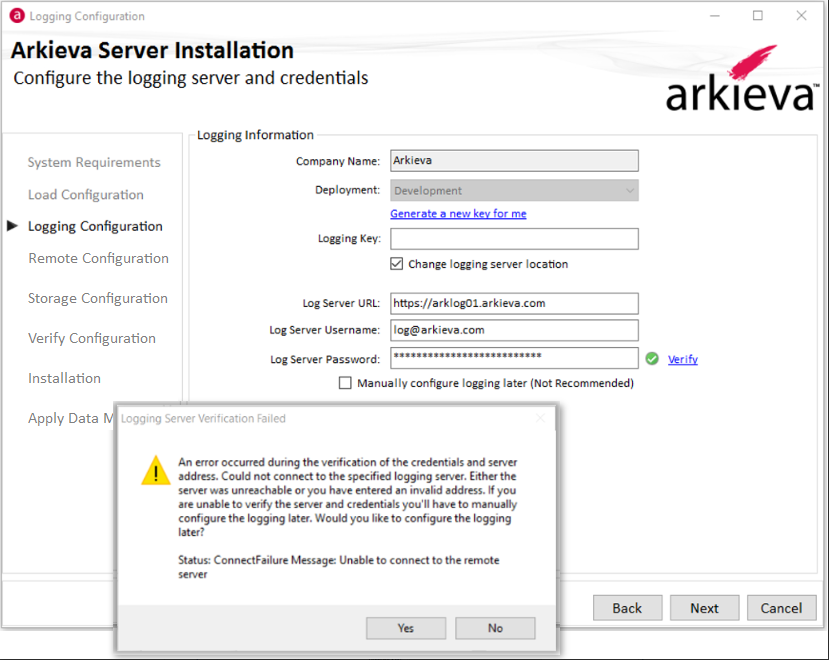
Task: Click the Company Name field
Action: (514, 161)
